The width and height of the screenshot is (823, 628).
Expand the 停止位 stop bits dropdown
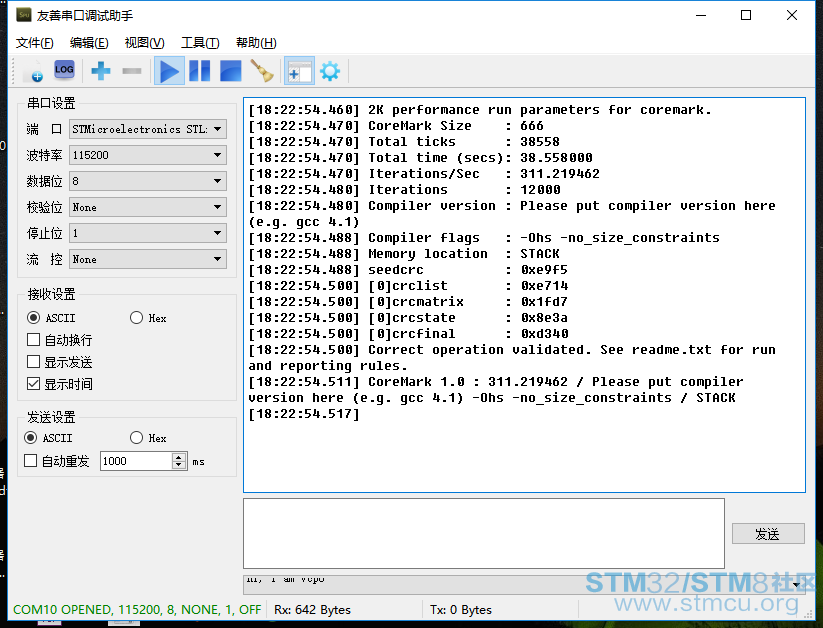coord(217,233)
